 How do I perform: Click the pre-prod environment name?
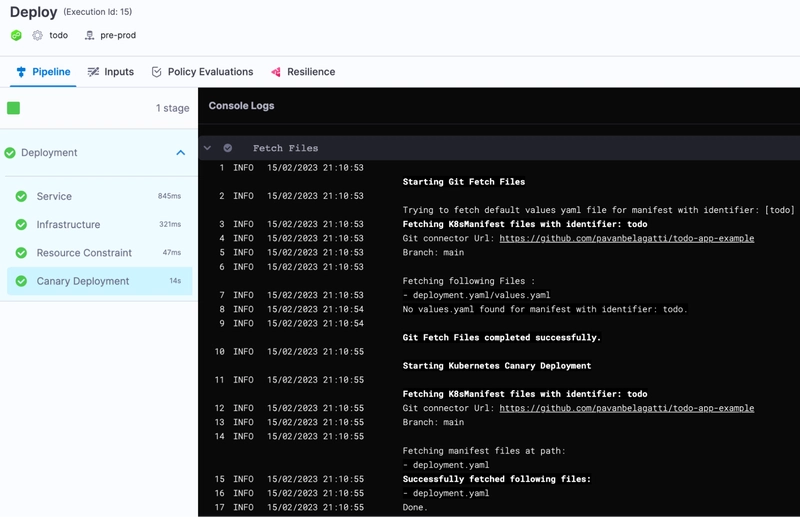pyautogui.click(x=118, y=35)
